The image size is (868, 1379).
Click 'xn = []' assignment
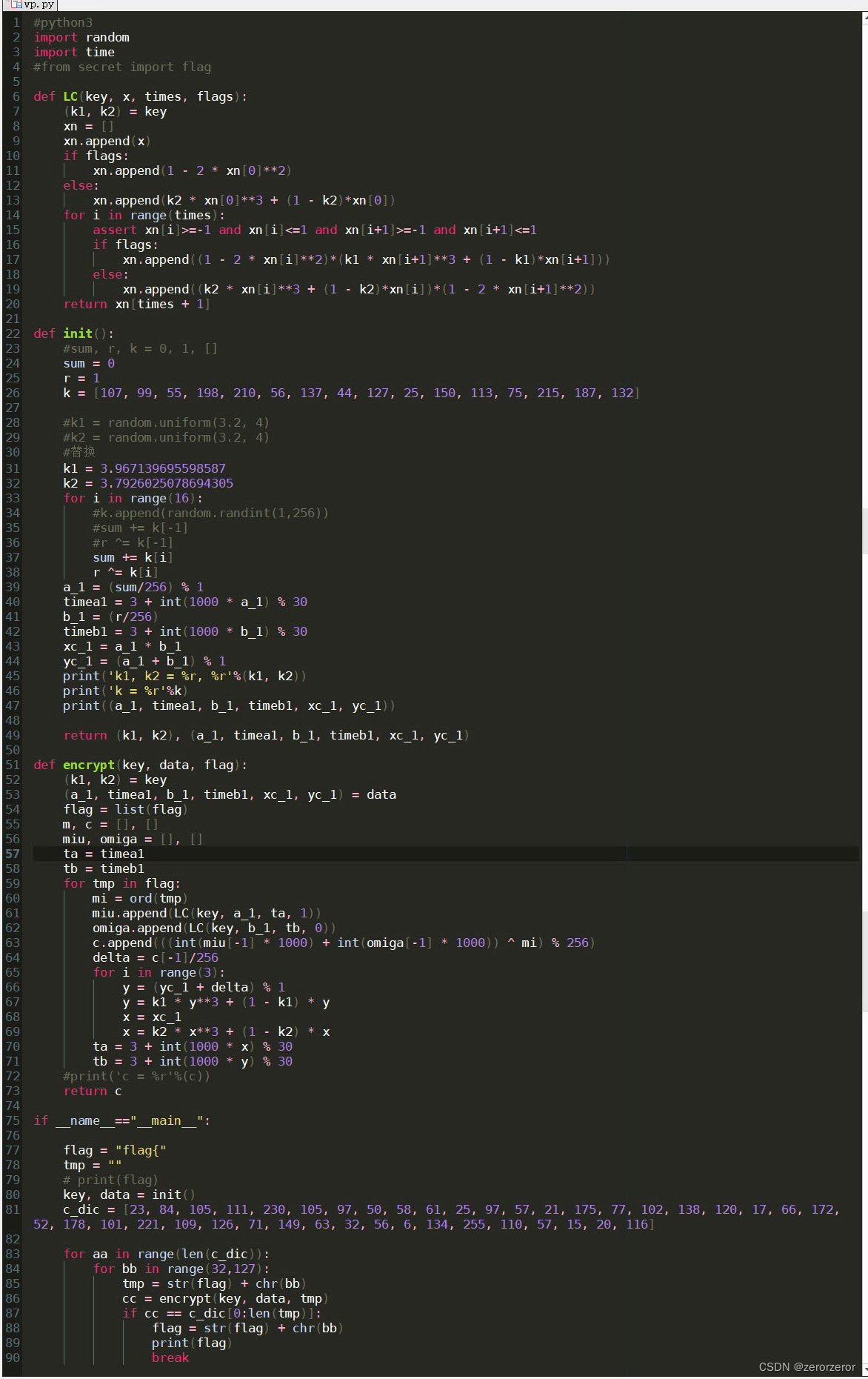89,126
